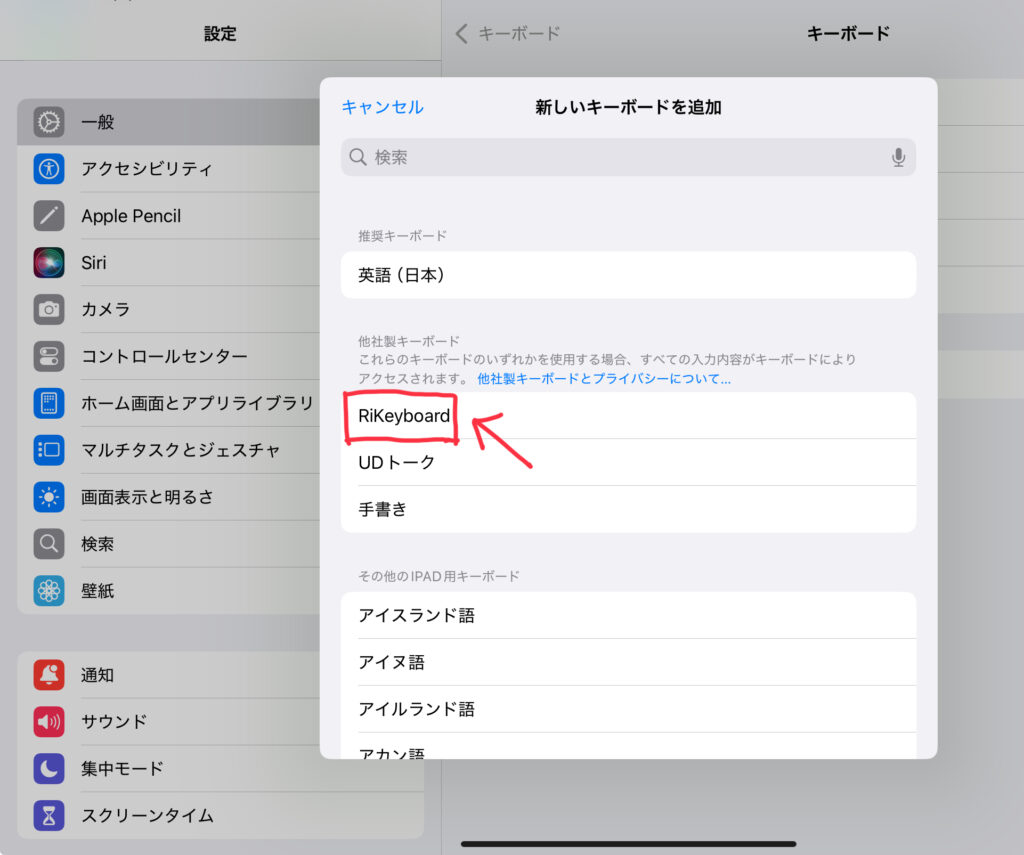Screen dimensions: 1024x855
Task: Open Control Center (コントロールセンター) icon
Action: pyautogui.click(x=48, y=356)
